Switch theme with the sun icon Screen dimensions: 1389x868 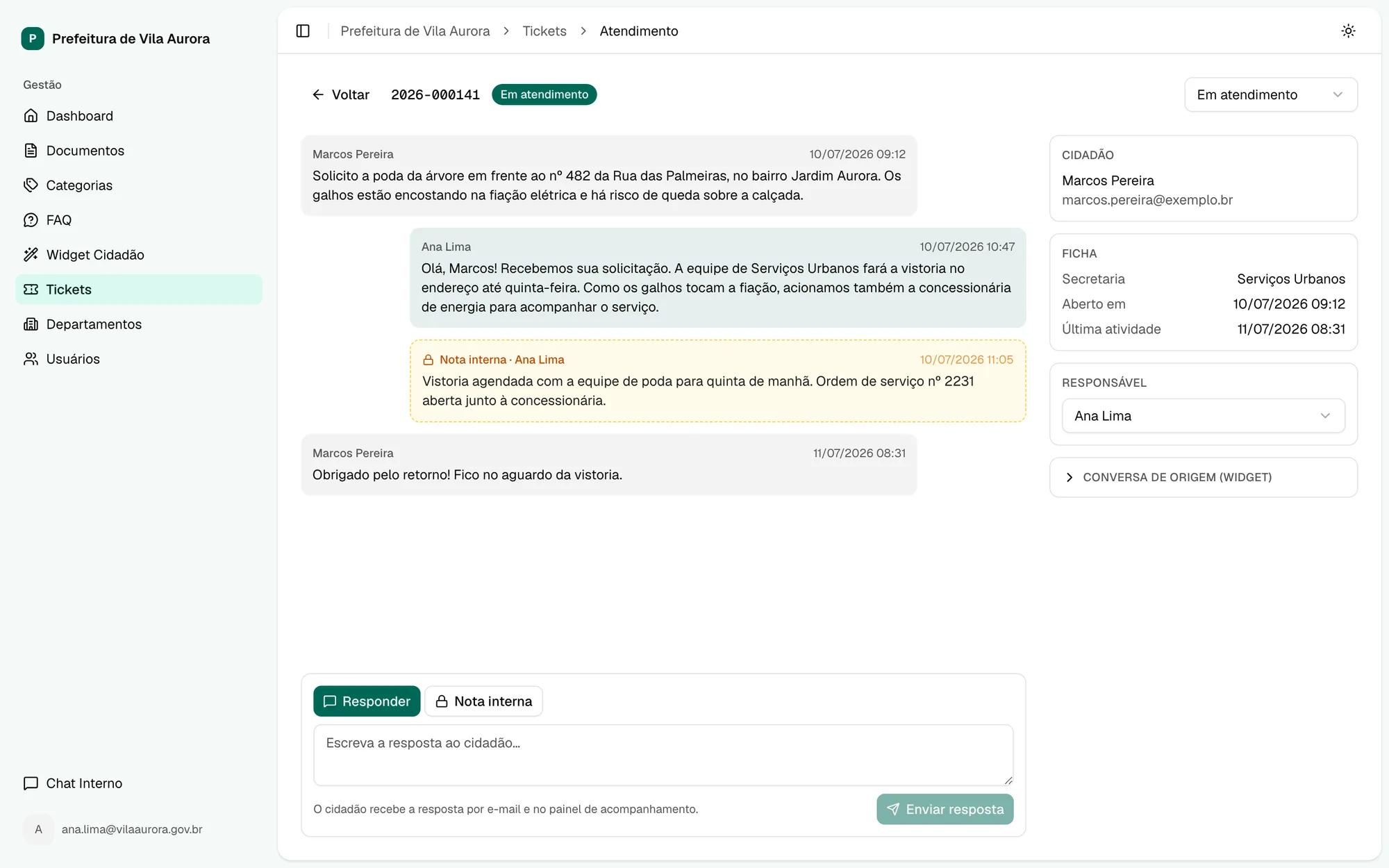point(1348,31)
